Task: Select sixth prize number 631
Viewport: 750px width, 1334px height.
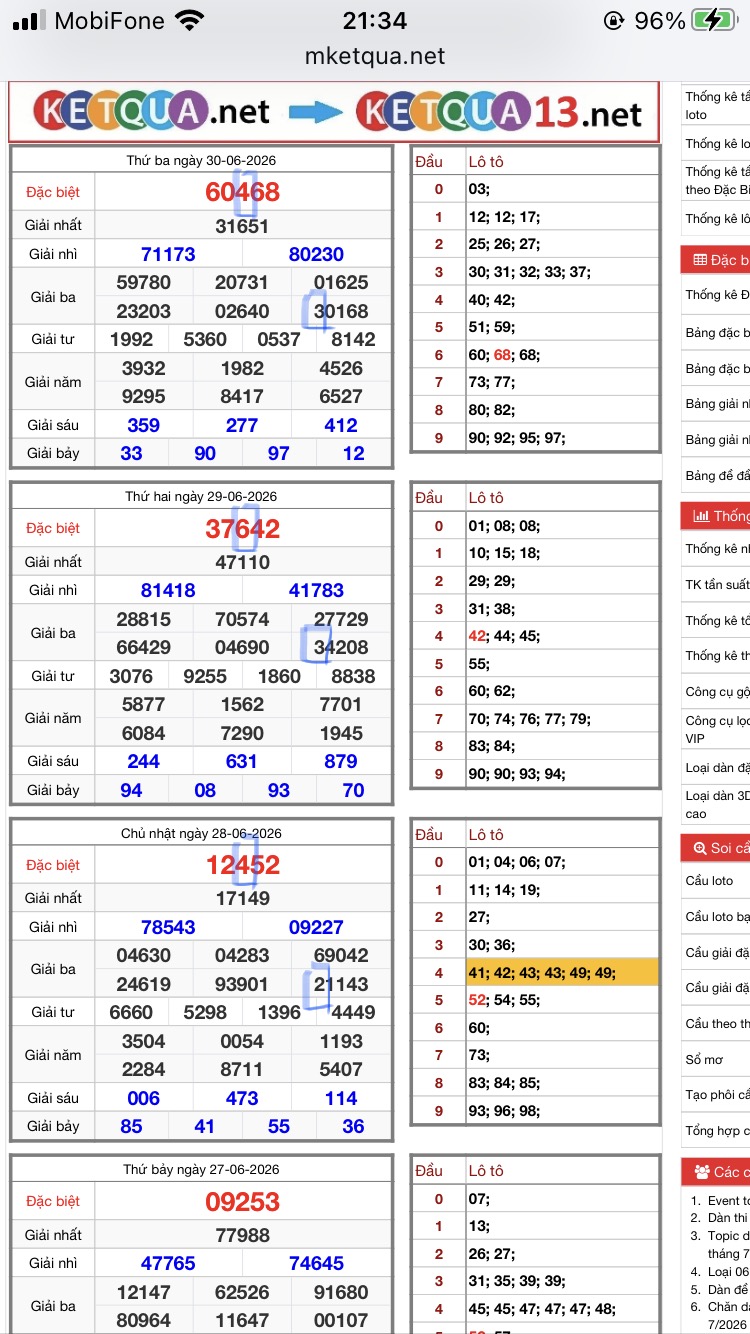Action: pos(242,762)
